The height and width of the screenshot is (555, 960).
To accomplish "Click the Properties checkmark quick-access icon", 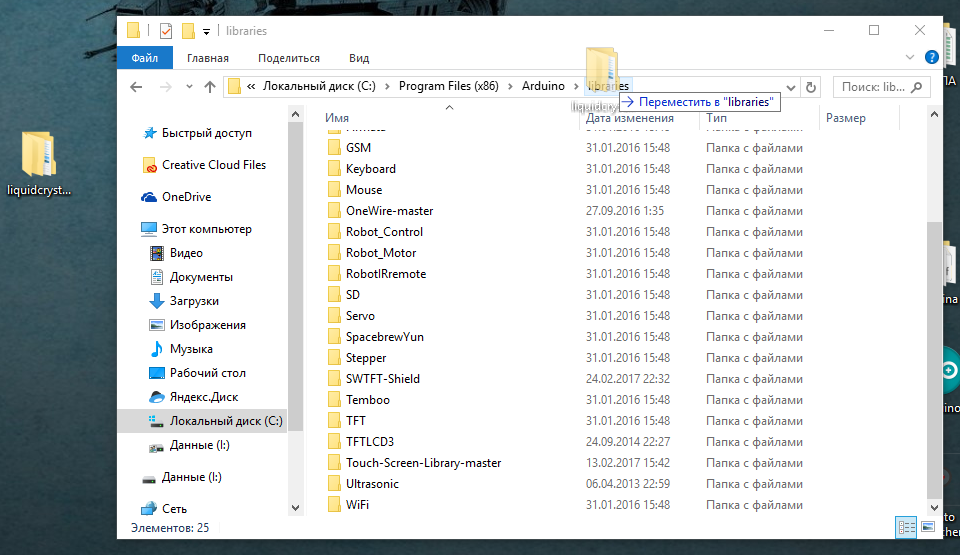I will [165, 31].
